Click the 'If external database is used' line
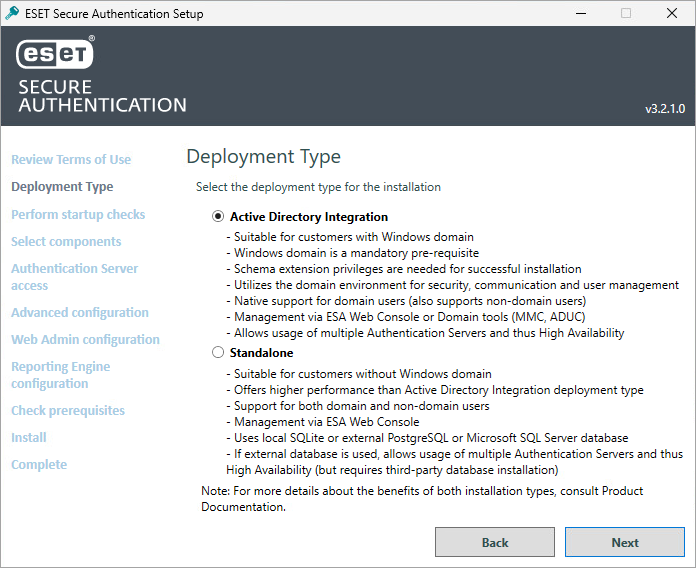 point(455,462)
